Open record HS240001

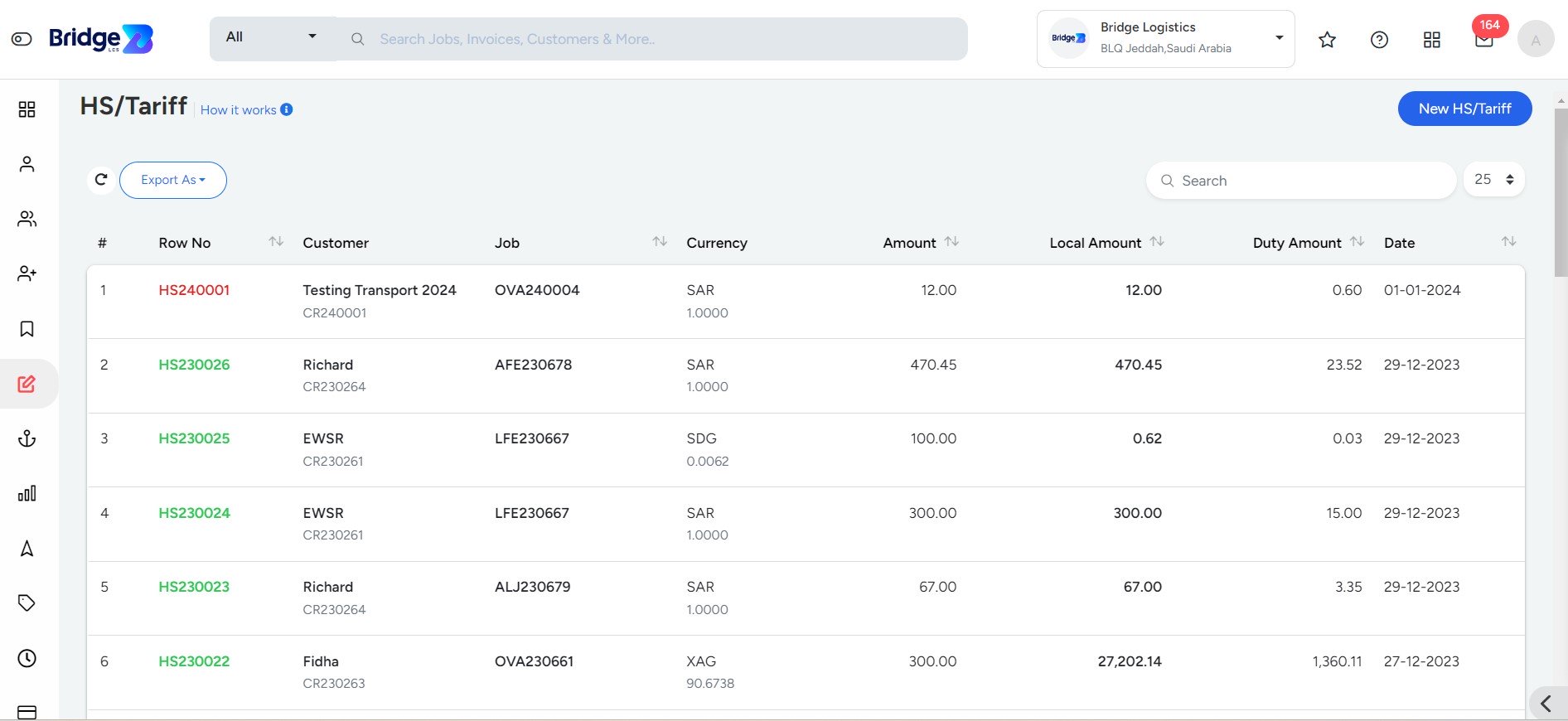(x=194, y=290)
